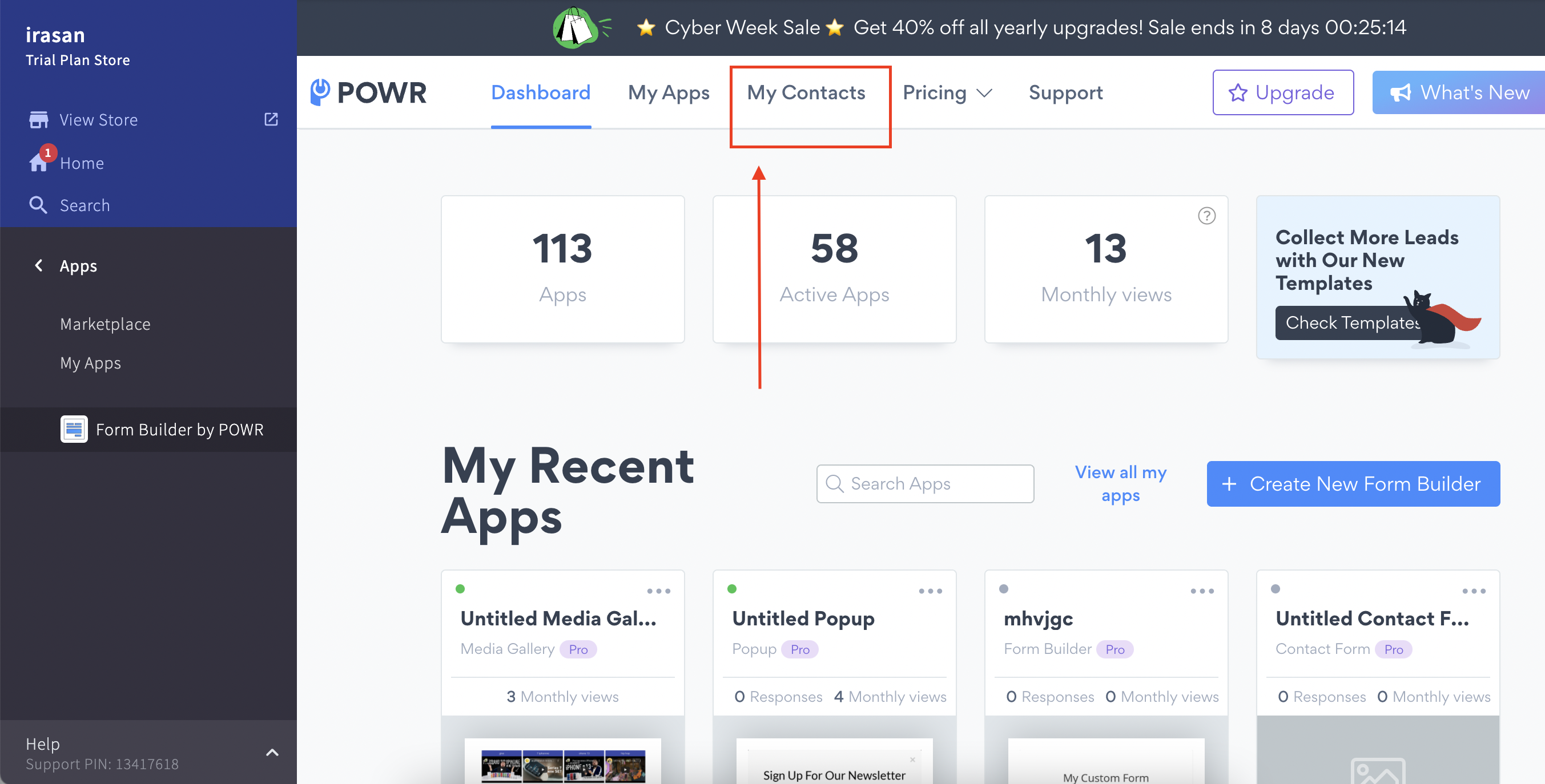Click Create New Form Builder button

[1353, 484]
